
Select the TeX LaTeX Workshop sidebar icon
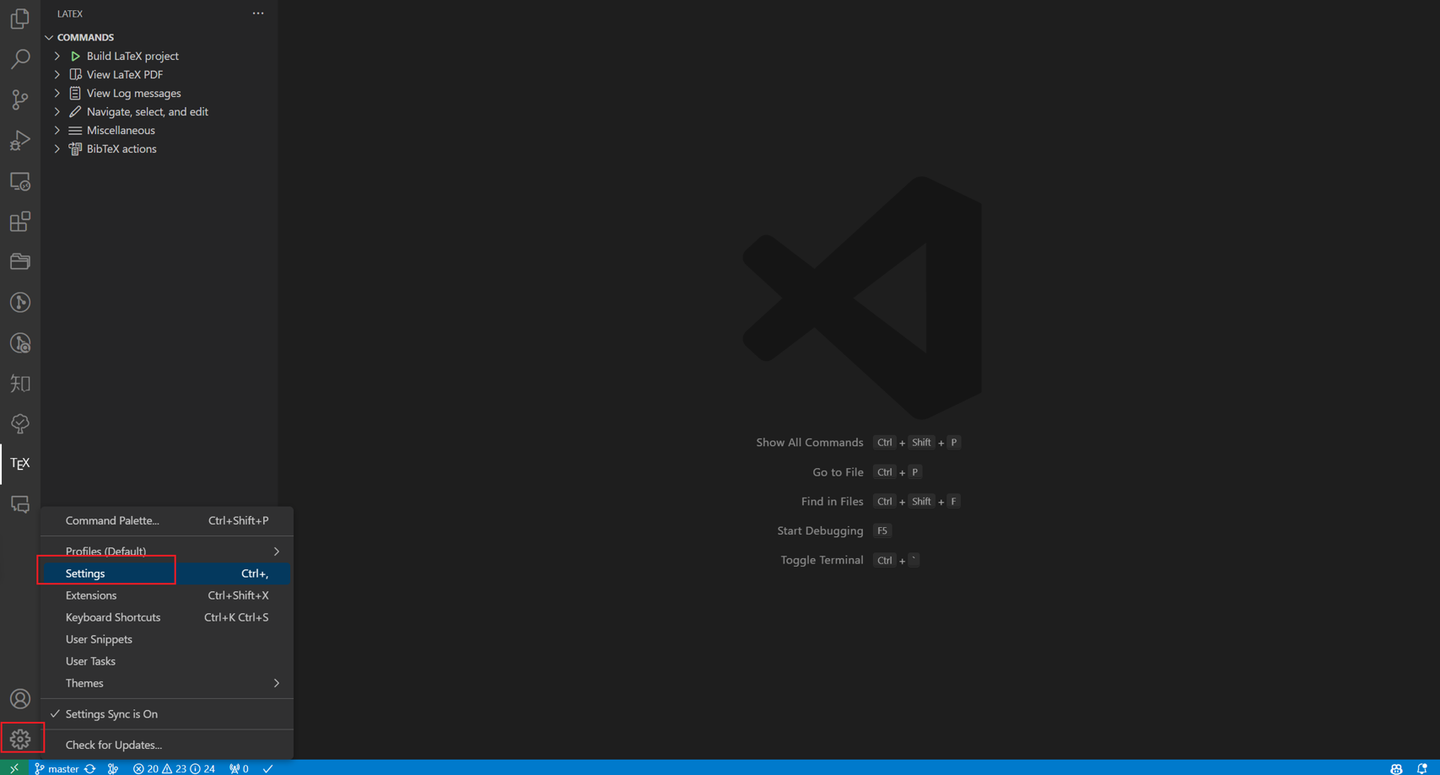coord(20,463)
